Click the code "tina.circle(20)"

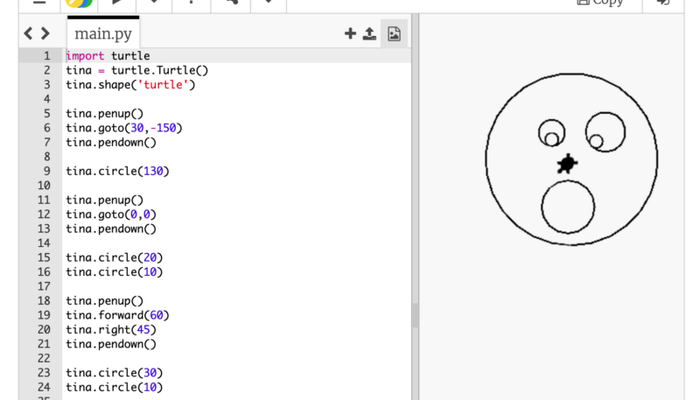click(x=114, y=258)
